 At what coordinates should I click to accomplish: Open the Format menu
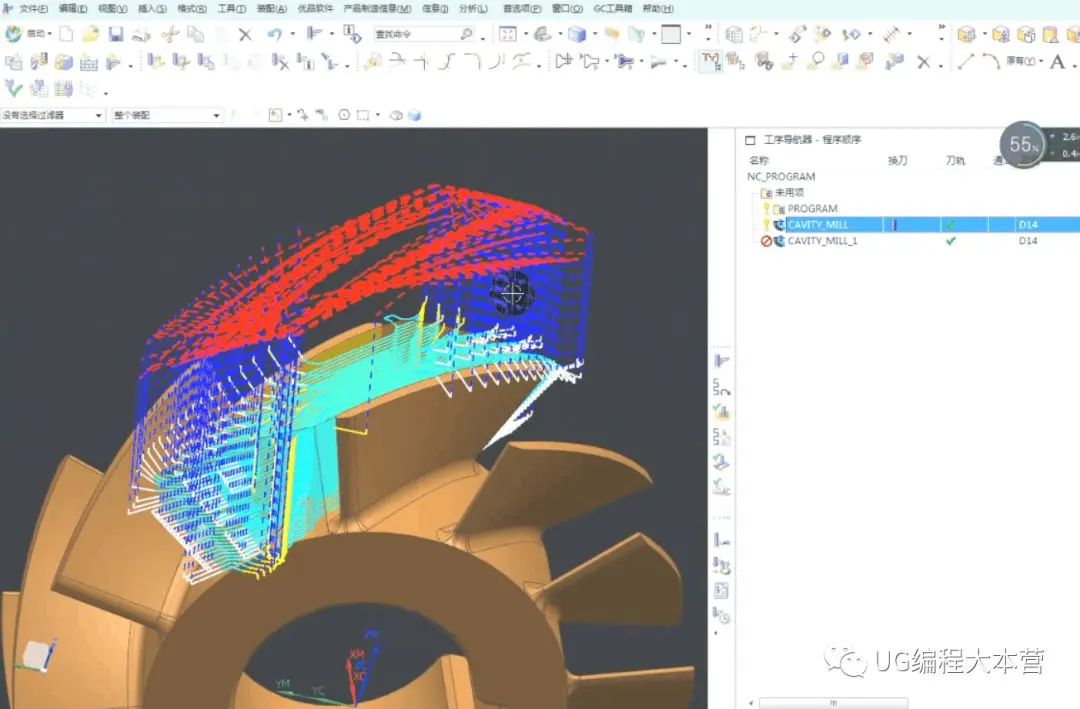click(x=191, y=9)
